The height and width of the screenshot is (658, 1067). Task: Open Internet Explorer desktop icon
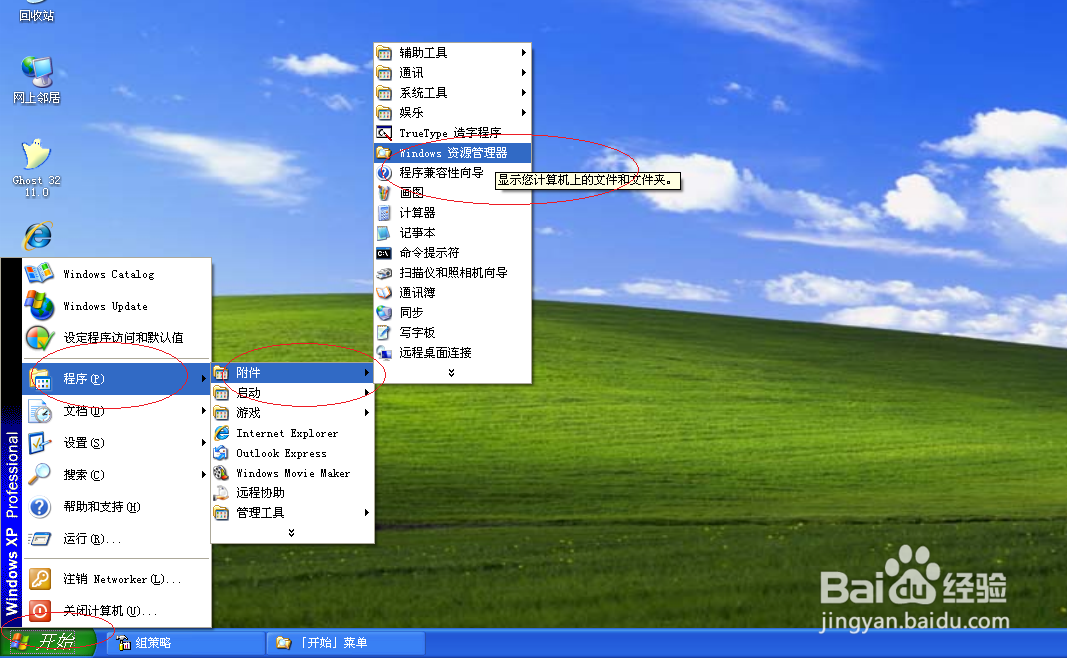[x=37, y=235]
